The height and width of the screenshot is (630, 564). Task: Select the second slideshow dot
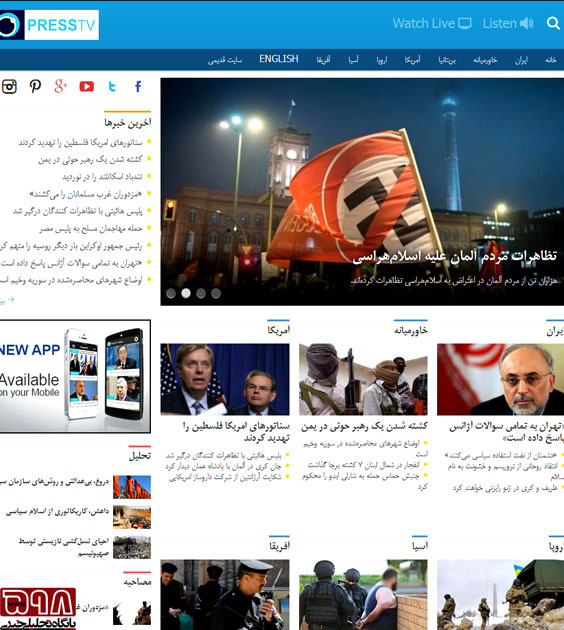coord(186,293)
